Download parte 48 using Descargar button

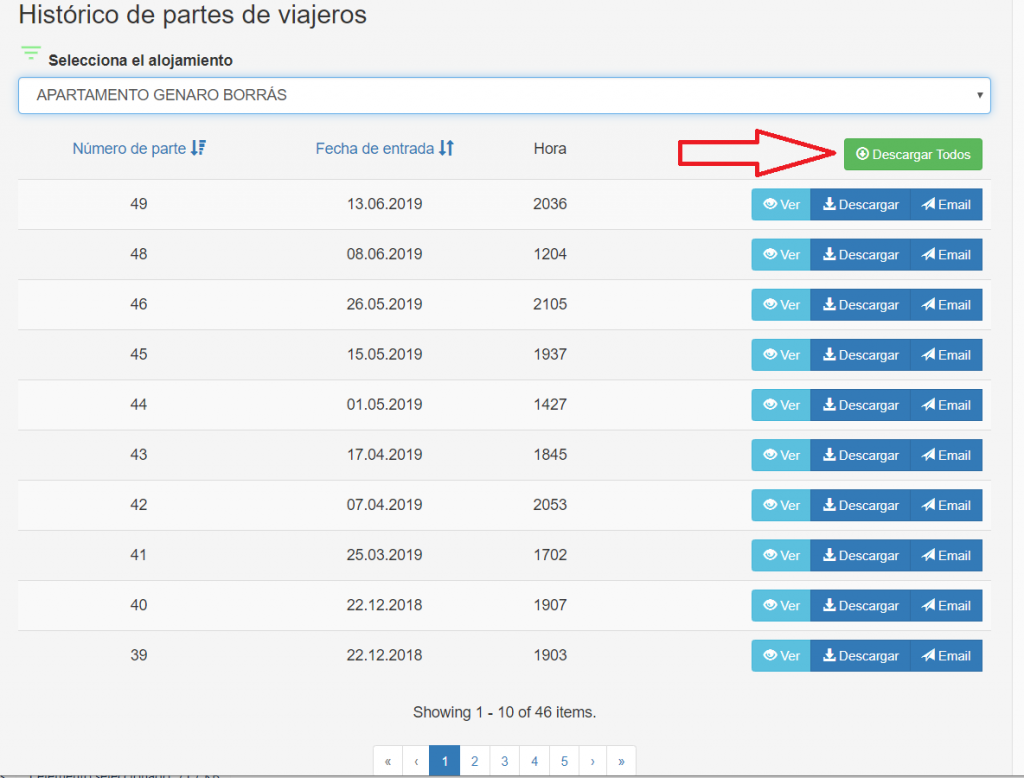pyautogui.click(x=860, y=255)
